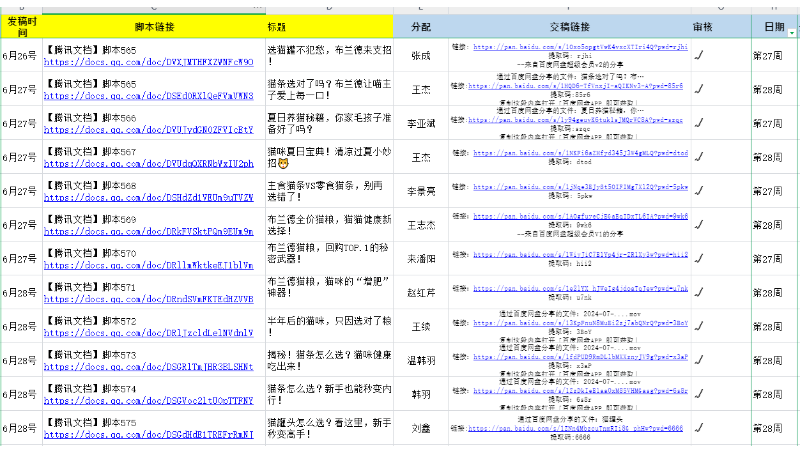Select assignee cell 李景亮
Viewport: 800px width, 453px height.
421,191
